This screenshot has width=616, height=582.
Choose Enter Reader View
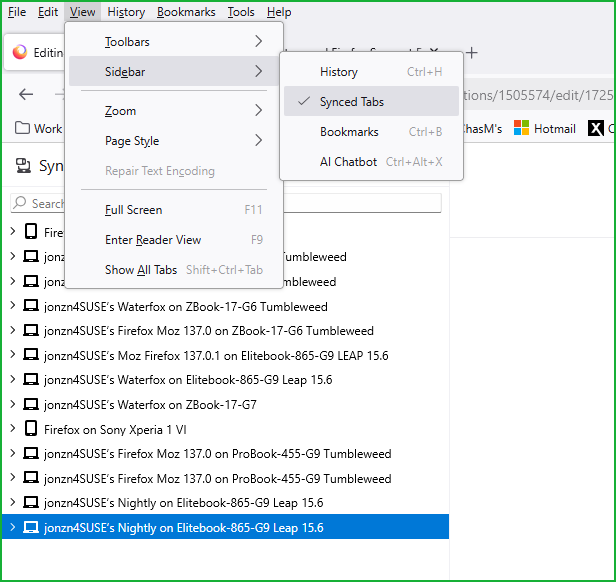click(x=174, y=239)
